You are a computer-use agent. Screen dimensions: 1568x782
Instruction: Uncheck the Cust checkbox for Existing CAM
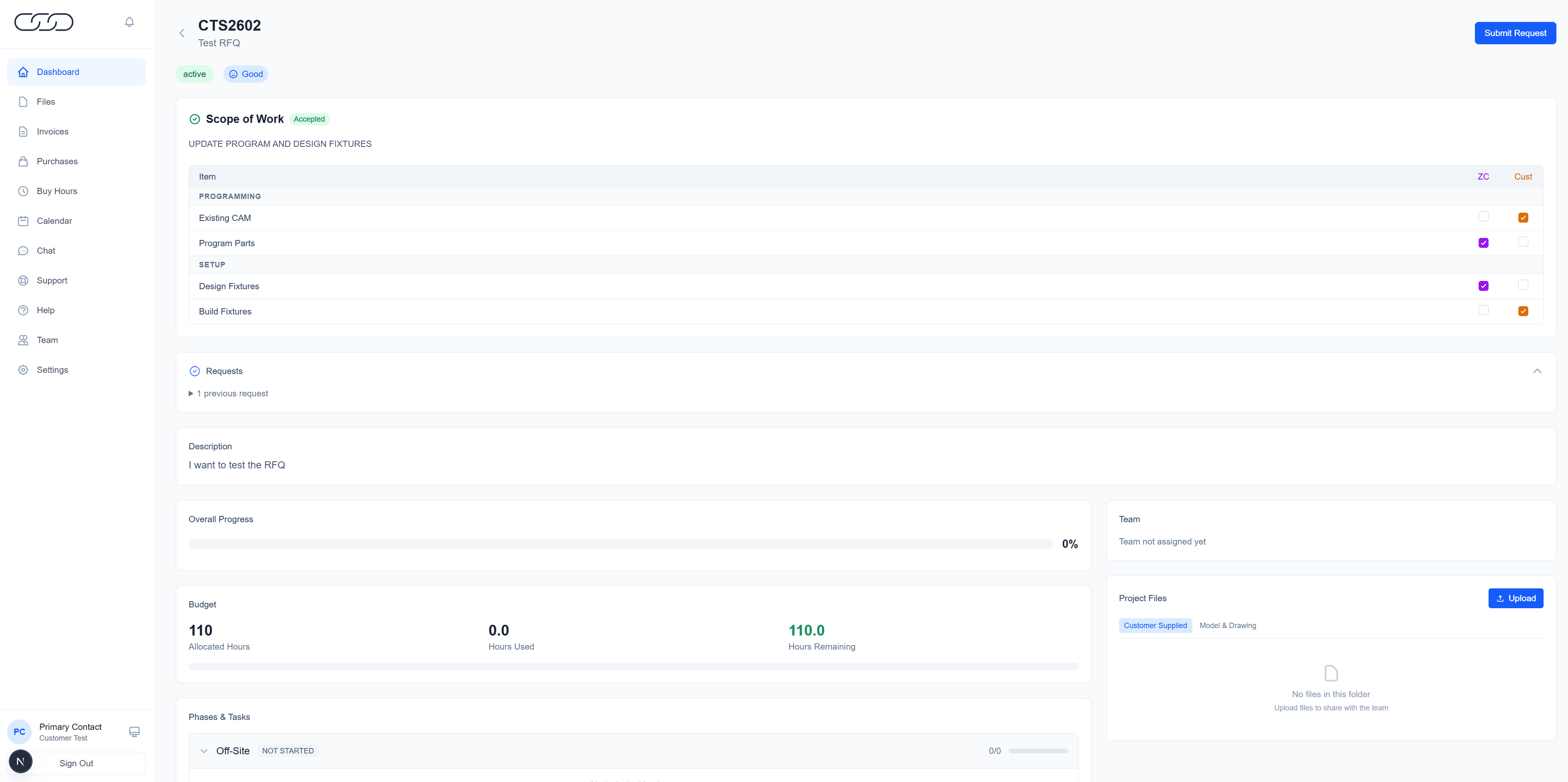coord(1524,217)
